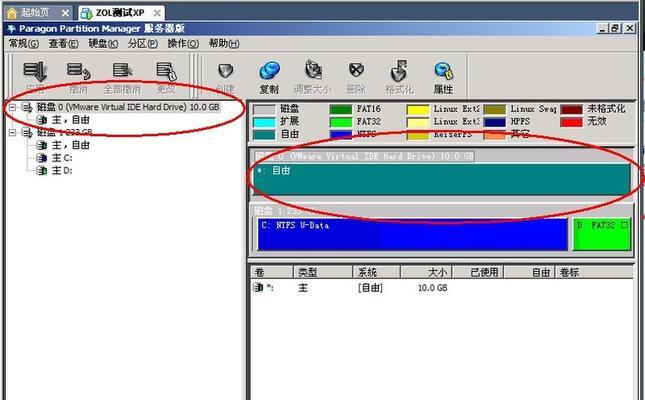This screenshot has width=645, height=400.
Task: Click the Disk 0 drive icon in tree
Action: 27,107
